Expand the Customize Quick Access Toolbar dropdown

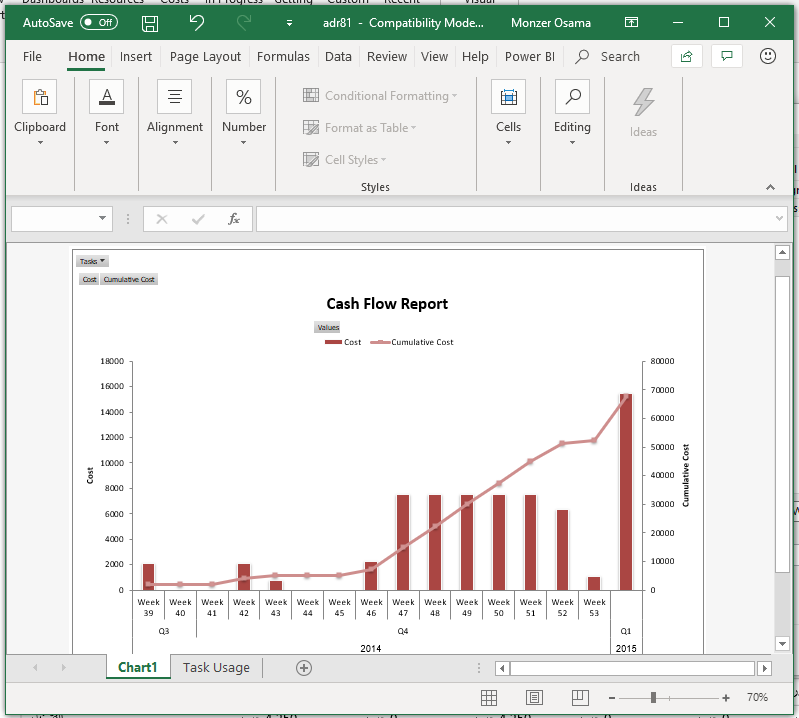[x=290, y=22]
